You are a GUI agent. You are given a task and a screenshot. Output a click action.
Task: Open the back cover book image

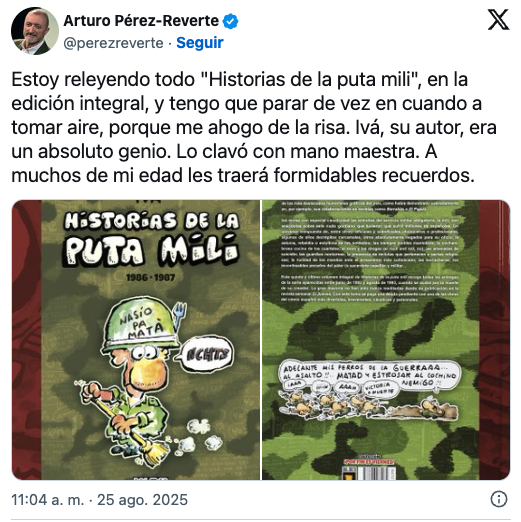pos(386,340)
